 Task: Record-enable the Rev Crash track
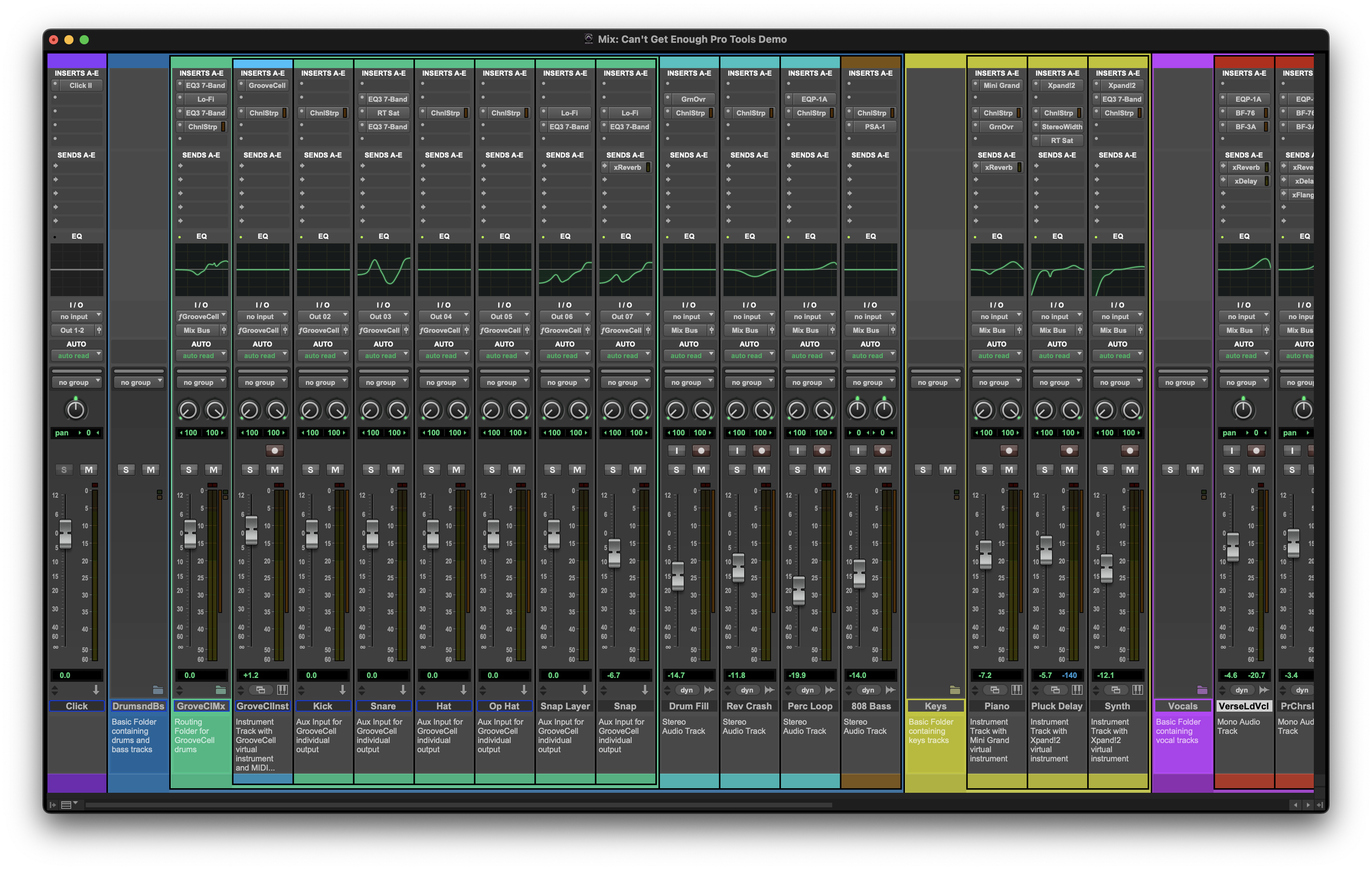(x=761, y=451)
